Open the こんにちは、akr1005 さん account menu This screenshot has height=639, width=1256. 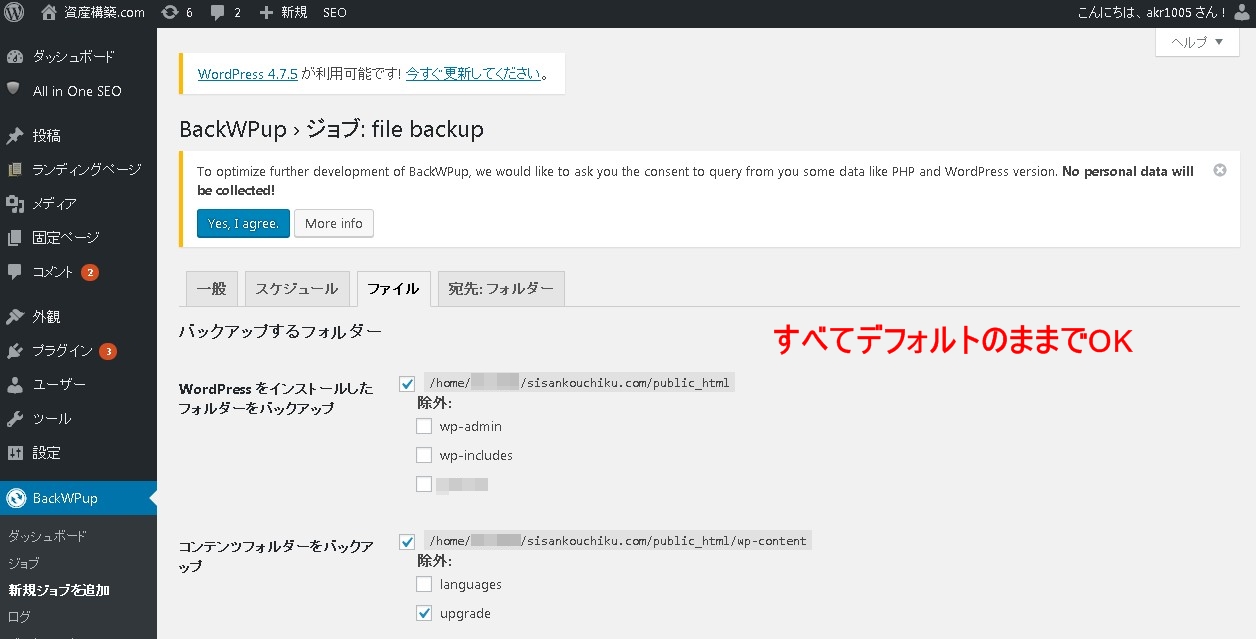point(1151,13)
